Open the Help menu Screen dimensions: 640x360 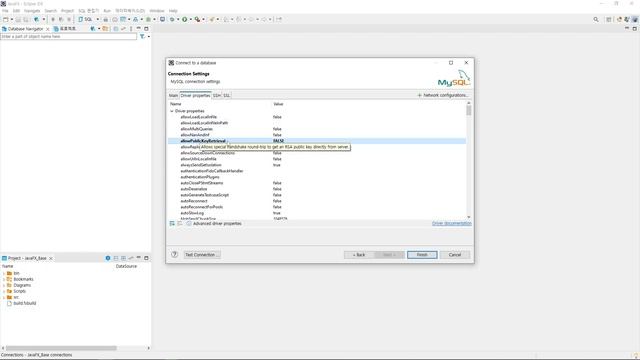click(173, 11)
